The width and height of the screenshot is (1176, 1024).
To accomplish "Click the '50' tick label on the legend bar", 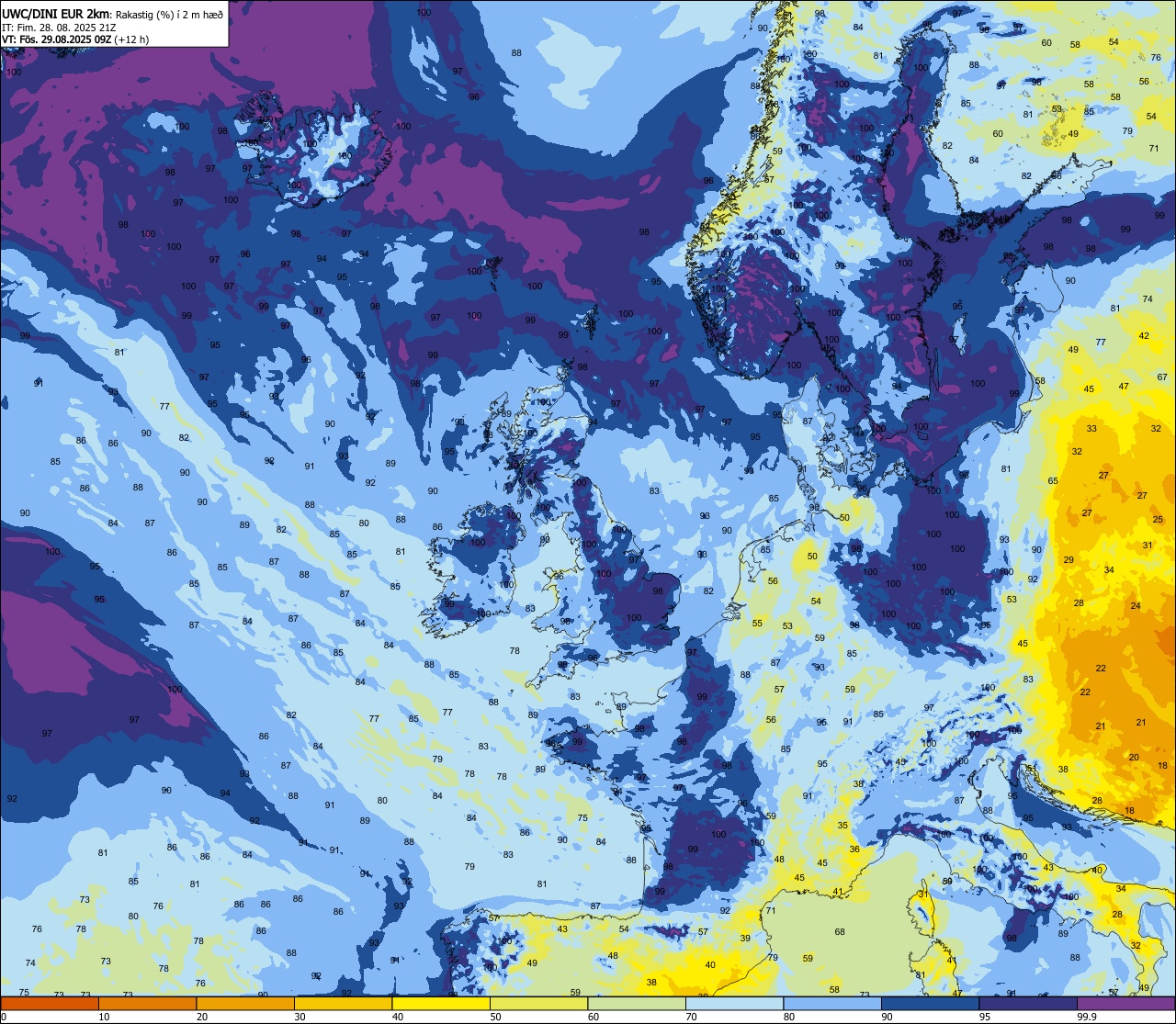I will [x=495, y=1017].
